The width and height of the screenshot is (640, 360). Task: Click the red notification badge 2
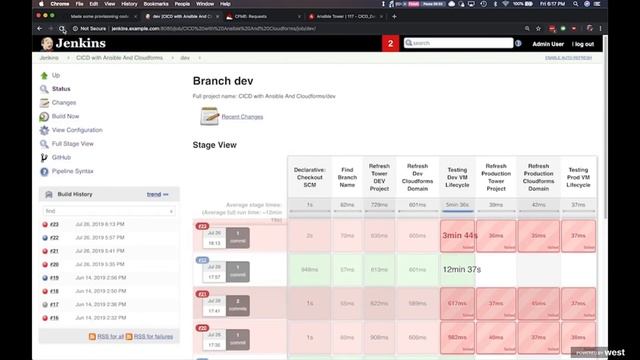[x=390, y=43]
